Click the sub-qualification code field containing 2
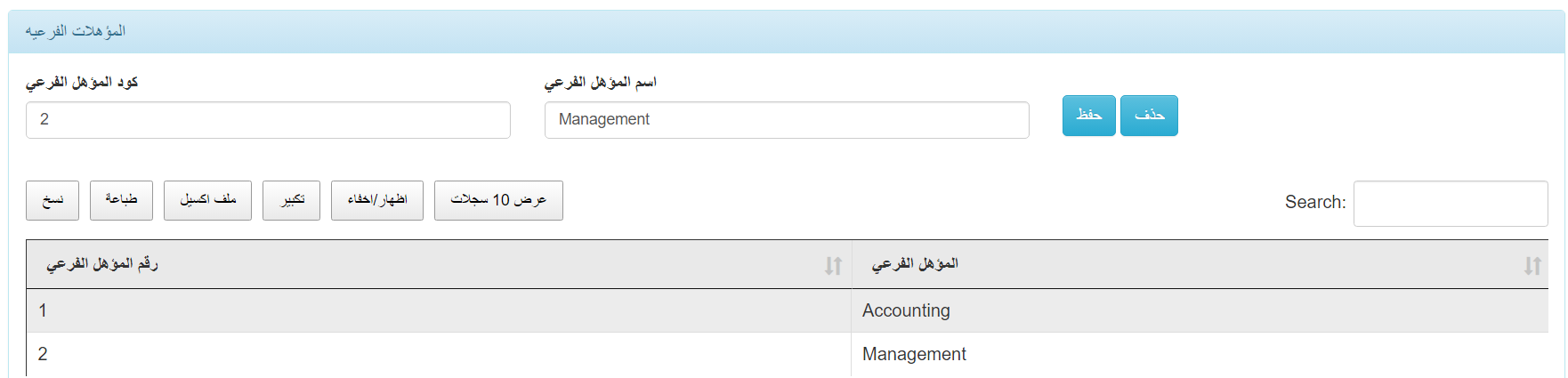This screenshot has width=1568, height=378. tap(268, 120)
